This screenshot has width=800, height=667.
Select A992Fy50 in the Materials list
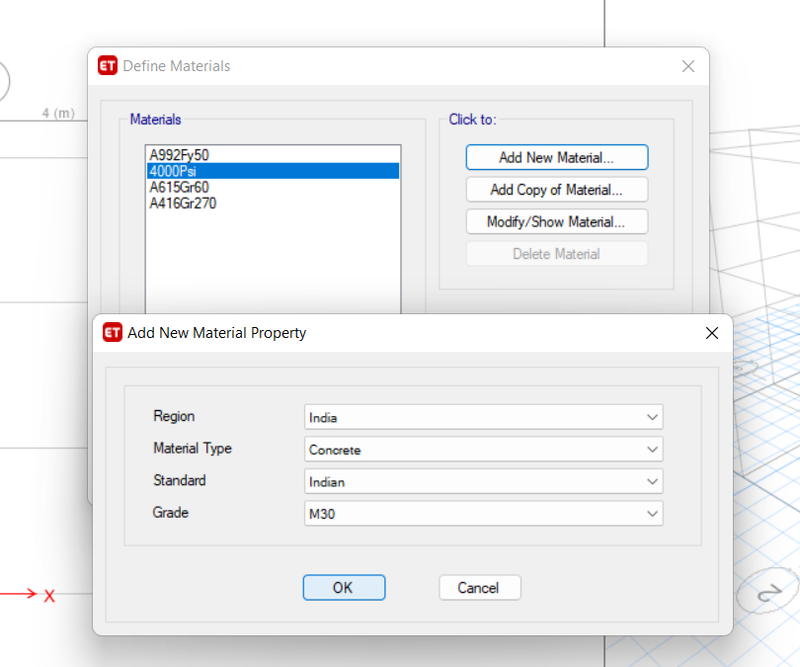(273, 155)
